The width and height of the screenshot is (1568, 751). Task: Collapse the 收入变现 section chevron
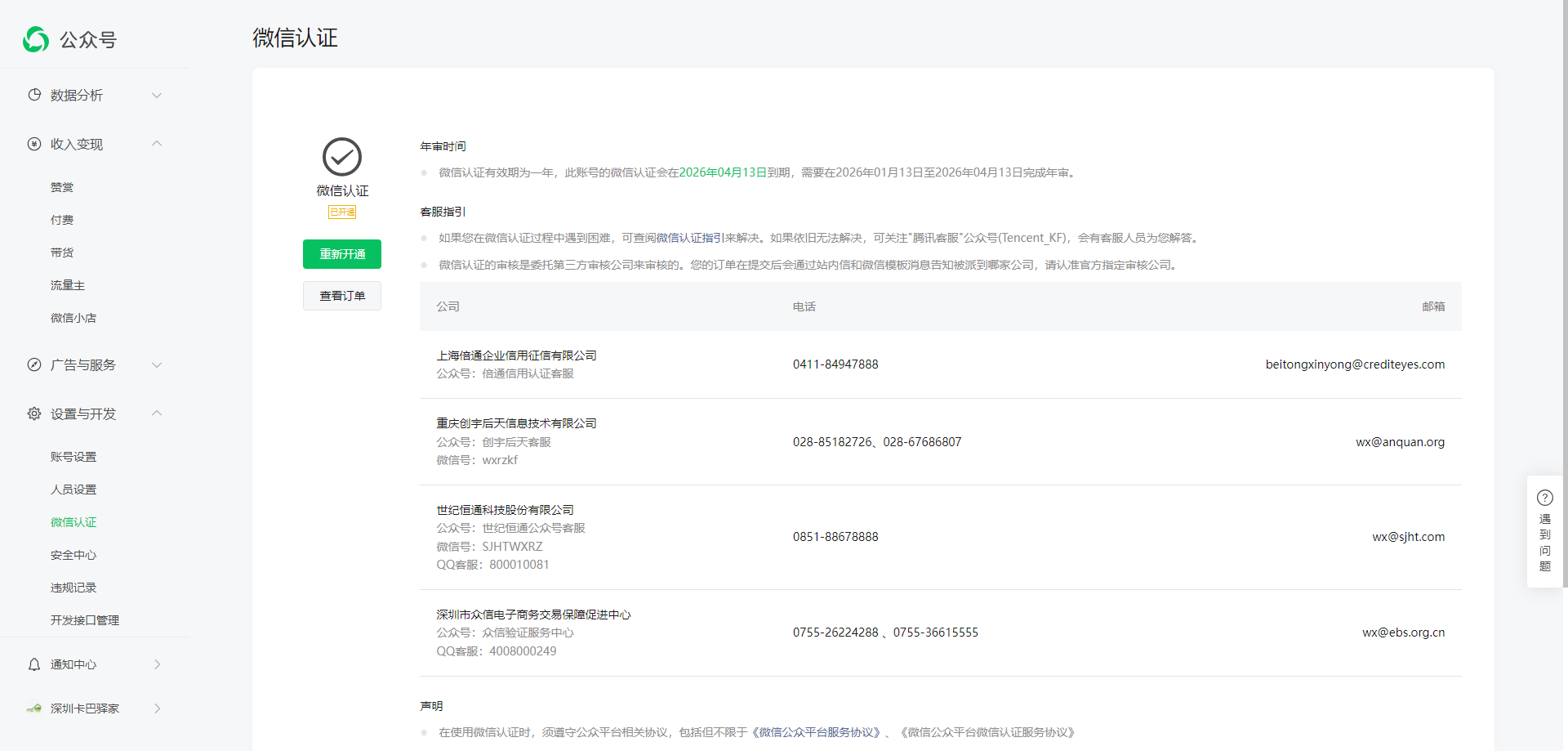tap(157, 144)
